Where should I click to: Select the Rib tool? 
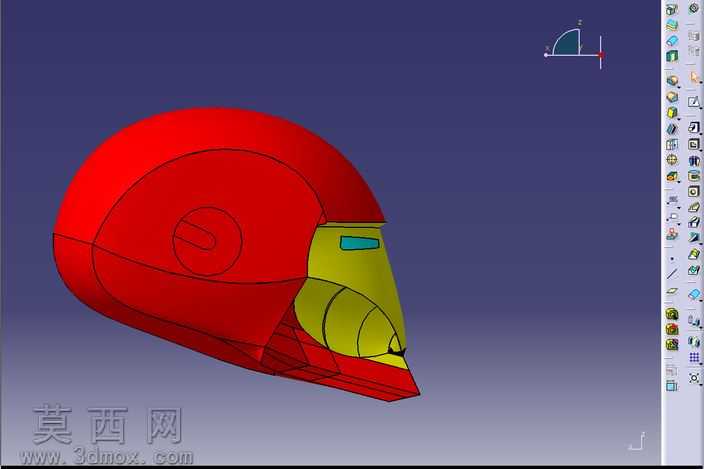(694, 207)
